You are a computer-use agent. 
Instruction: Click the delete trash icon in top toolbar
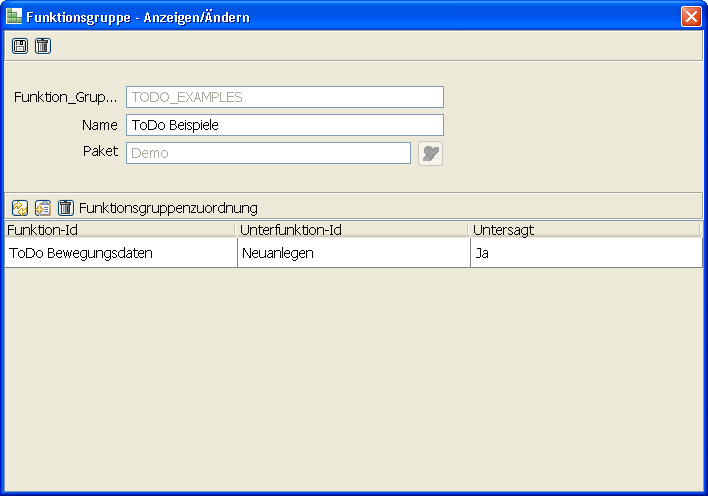[42, 46]
